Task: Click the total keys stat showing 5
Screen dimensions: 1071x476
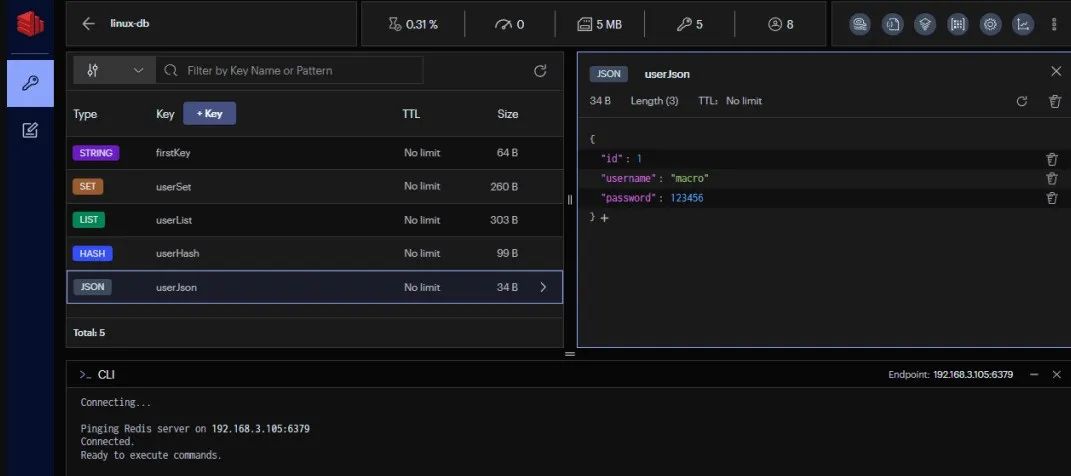Action: tap(689, 25)
